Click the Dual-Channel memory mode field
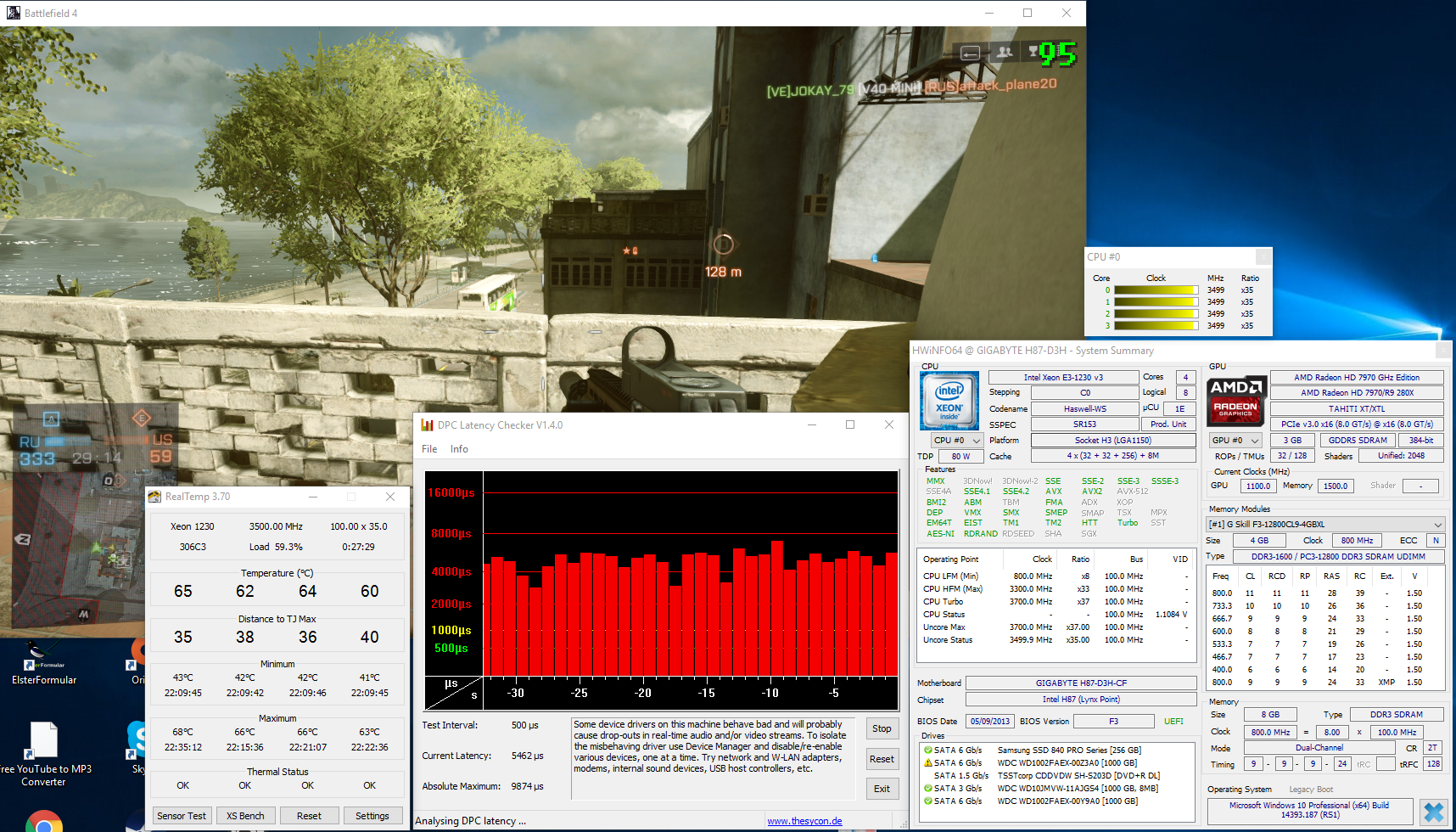1456x832 pixels. tap(1319, 748)
